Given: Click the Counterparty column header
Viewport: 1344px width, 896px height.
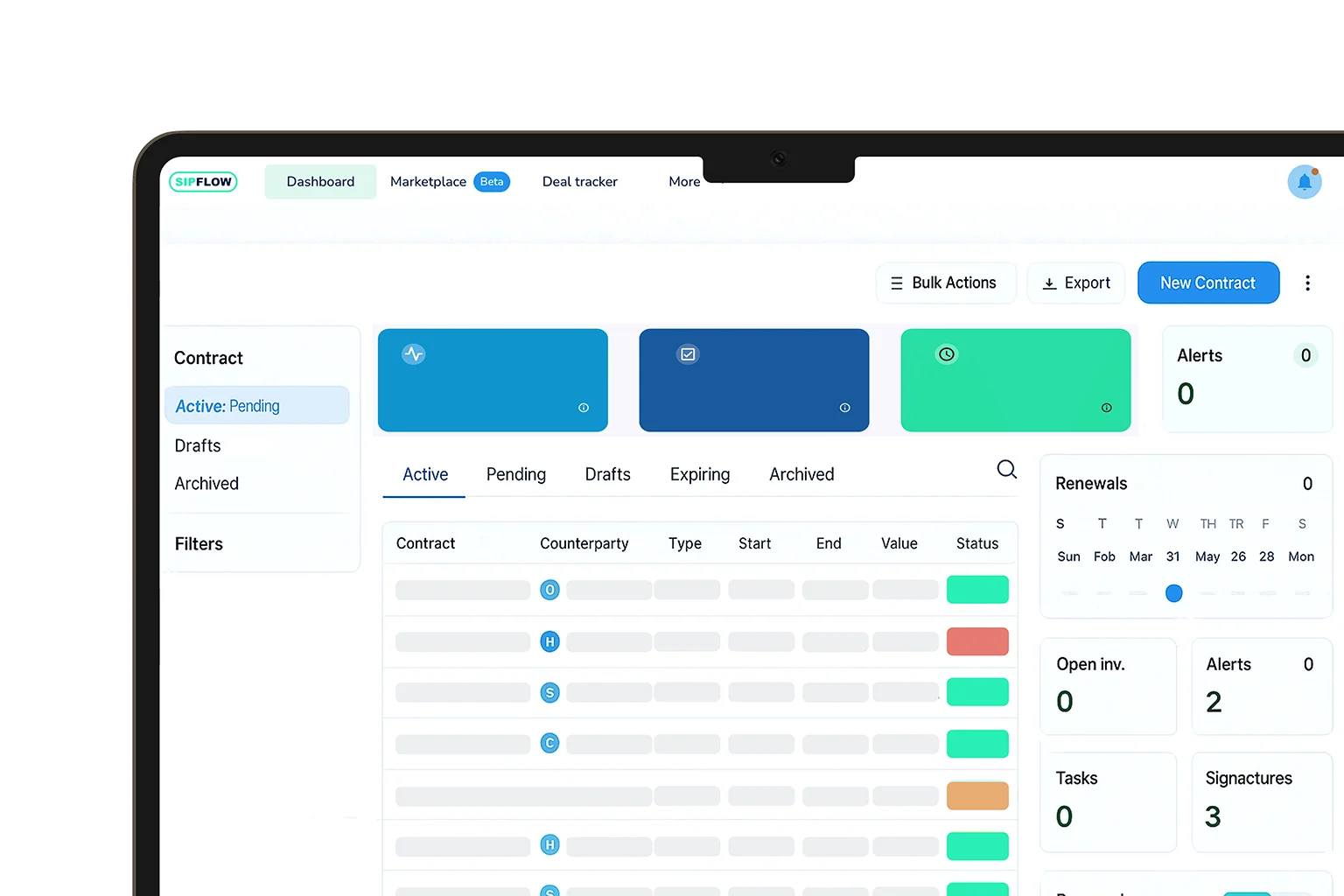Looking at the screenshot, I should coord(584,543).
